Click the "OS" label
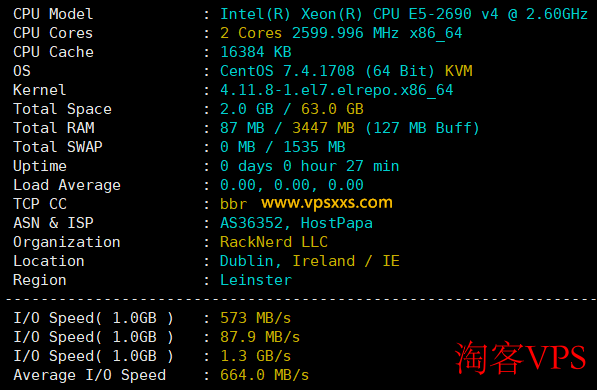The width and height of the screenshot is (597, 390). click(22, 71)
